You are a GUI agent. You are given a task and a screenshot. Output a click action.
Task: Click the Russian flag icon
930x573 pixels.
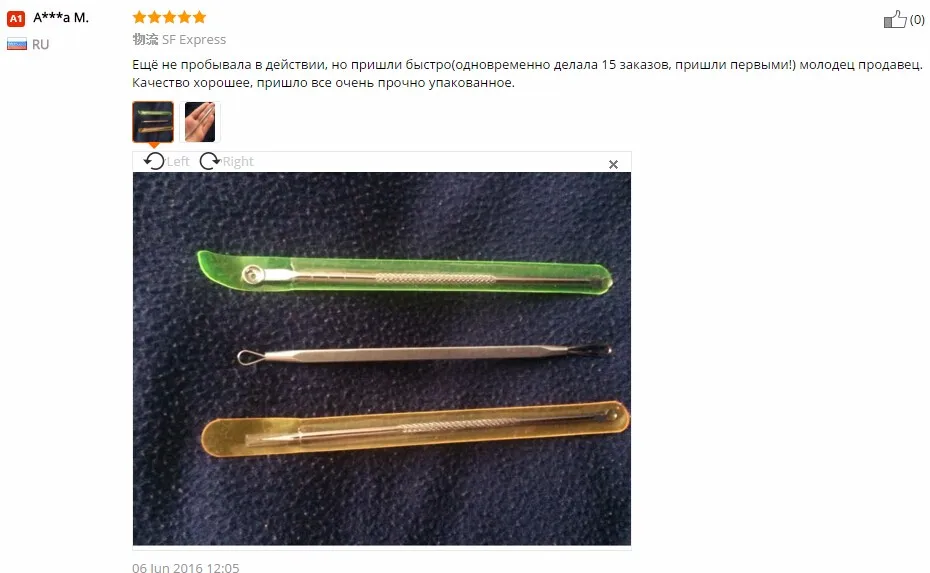coord(17,44)
